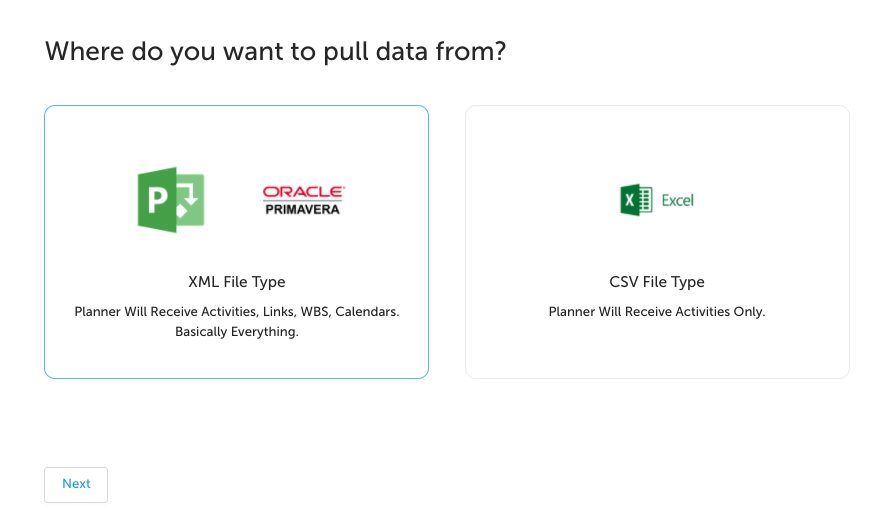Click the 'Where do you want to pull data from?' heading
The height and width of the screenshot is (514, 893).
[x=276, y=52]
